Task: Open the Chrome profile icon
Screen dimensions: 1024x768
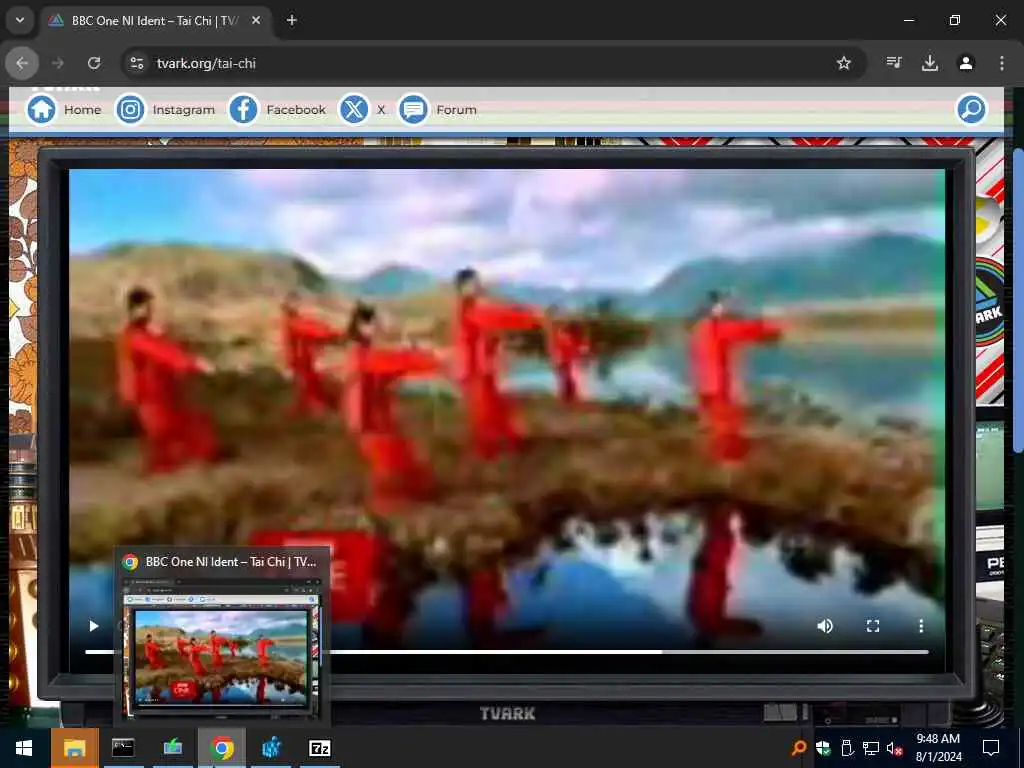Action: 966,63
